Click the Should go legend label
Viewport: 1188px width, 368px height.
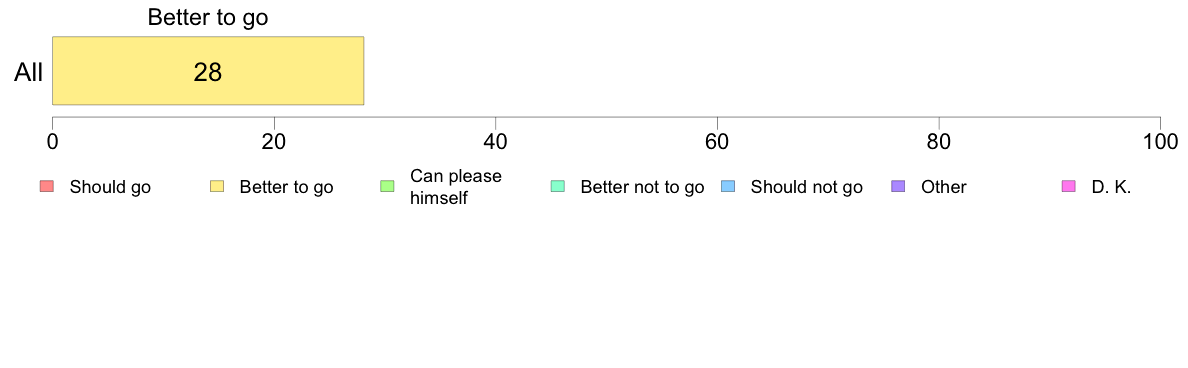(x=111, y=188)
